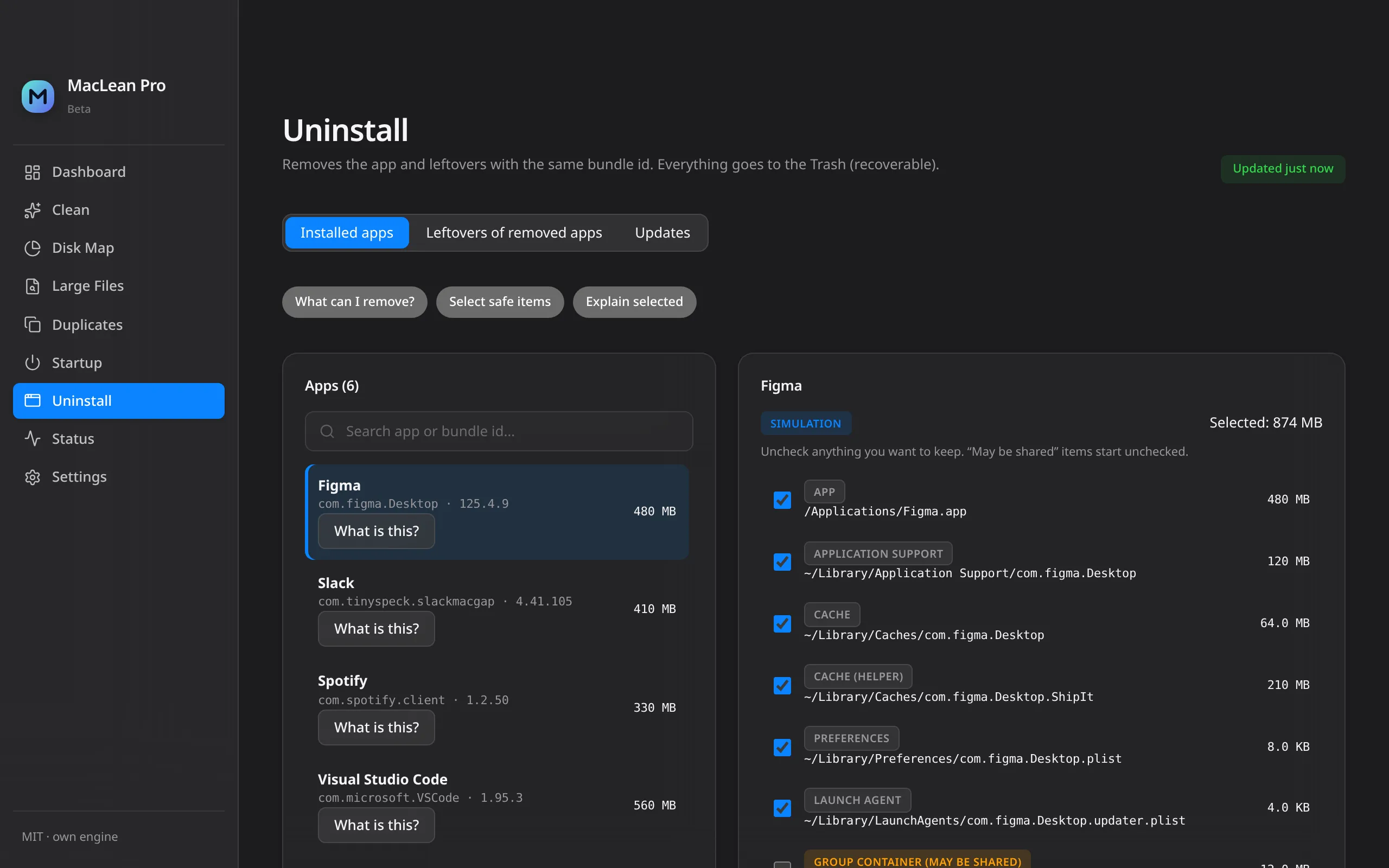Click the Uninstall window icon
Image resolution: width=1389 pixels, height=868 pixels.
click(32, 400)
